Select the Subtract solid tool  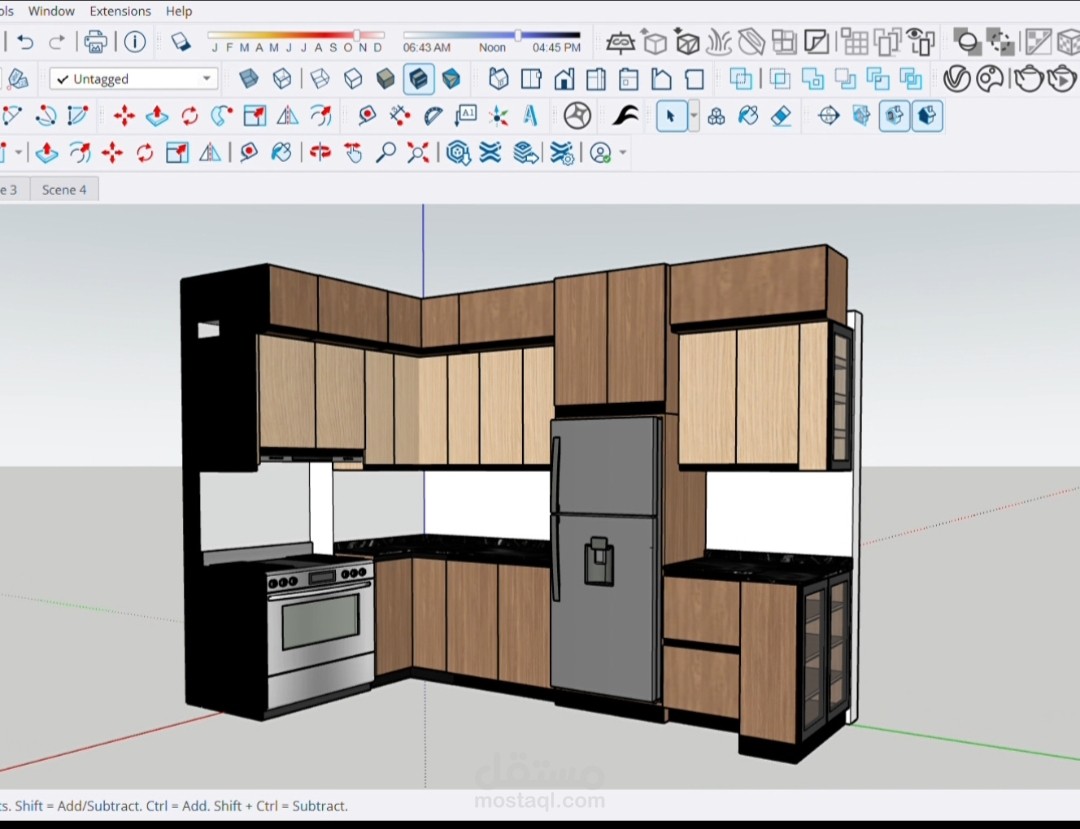[x=845, y=79]
